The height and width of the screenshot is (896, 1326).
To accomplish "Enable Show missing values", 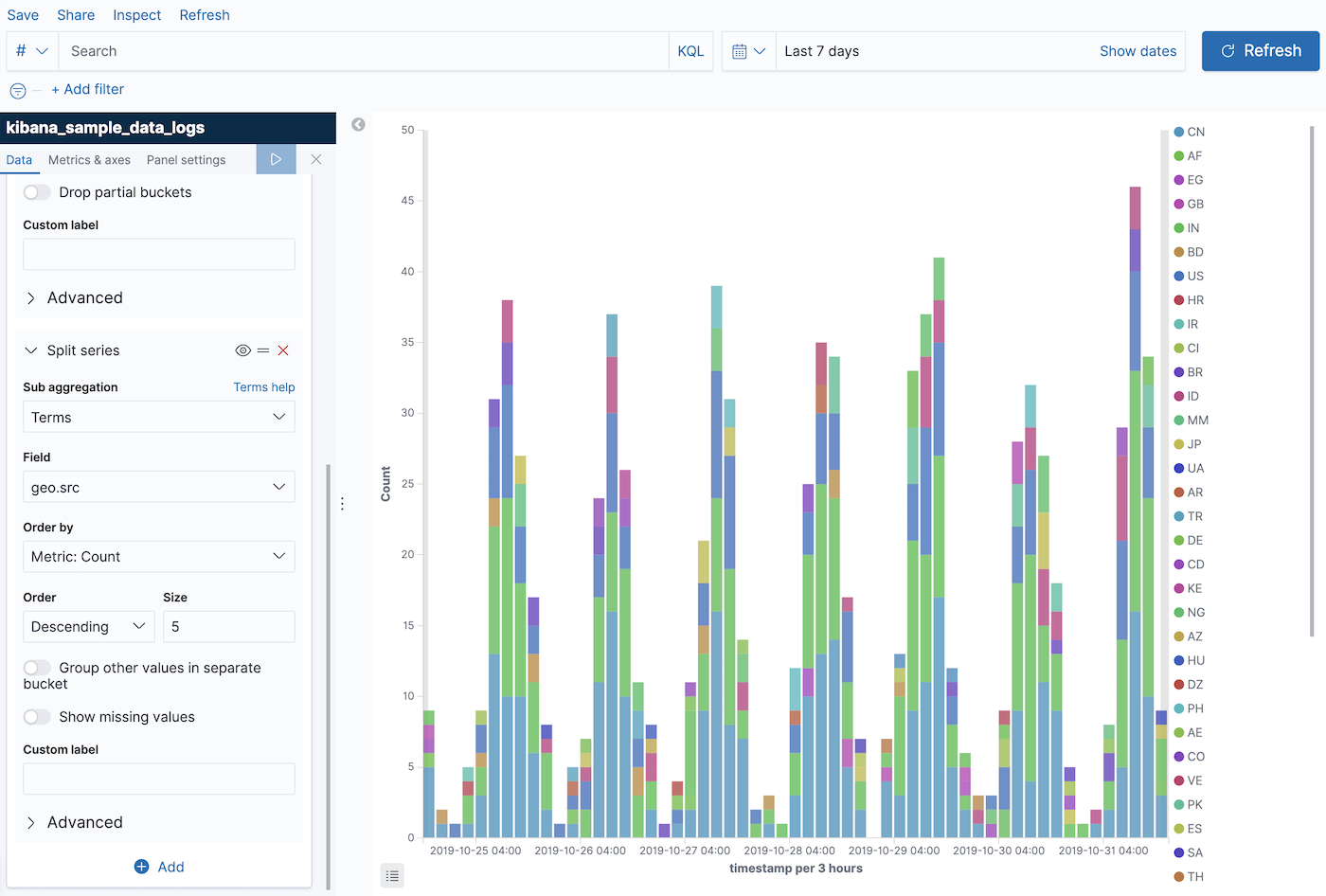I will coord(37,717).
